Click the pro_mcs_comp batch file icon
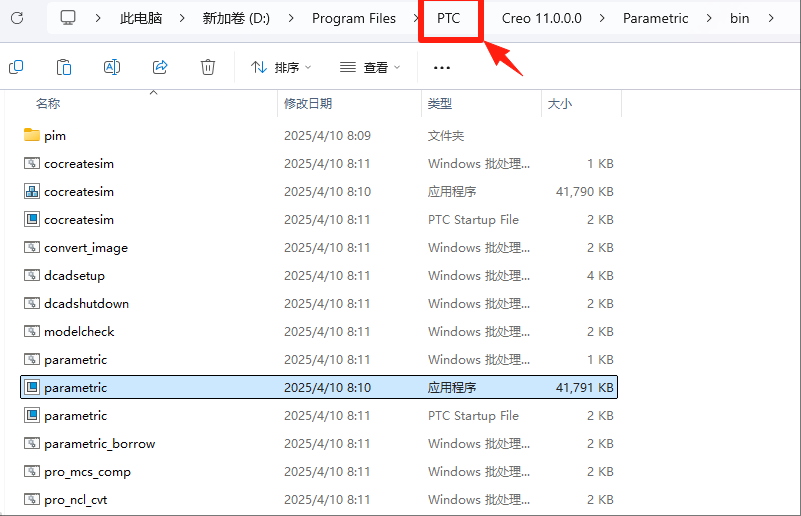801x516 pixels. coord(32,471)
